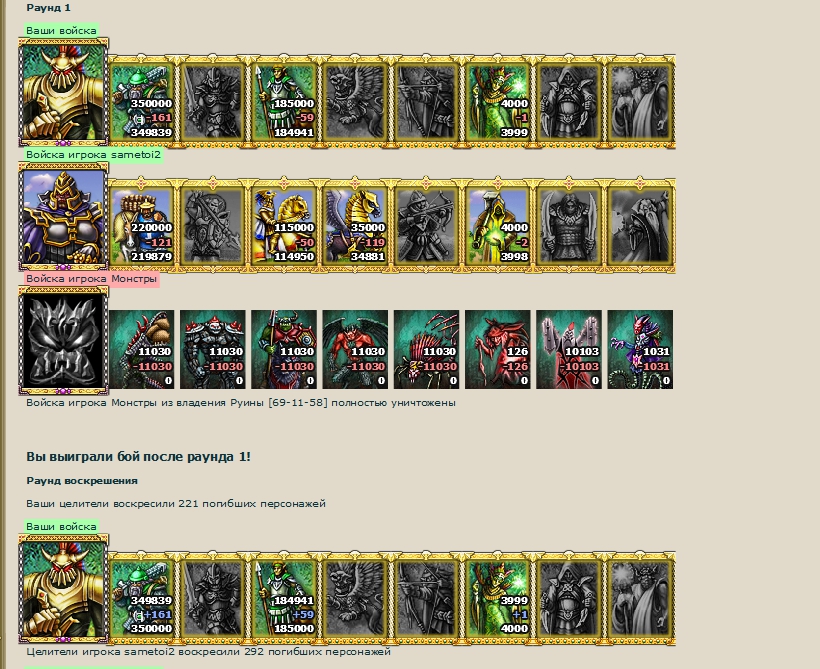Click the green 'Ваши войска' label in Round 1
820x669 pixels.
click(61, 30)
